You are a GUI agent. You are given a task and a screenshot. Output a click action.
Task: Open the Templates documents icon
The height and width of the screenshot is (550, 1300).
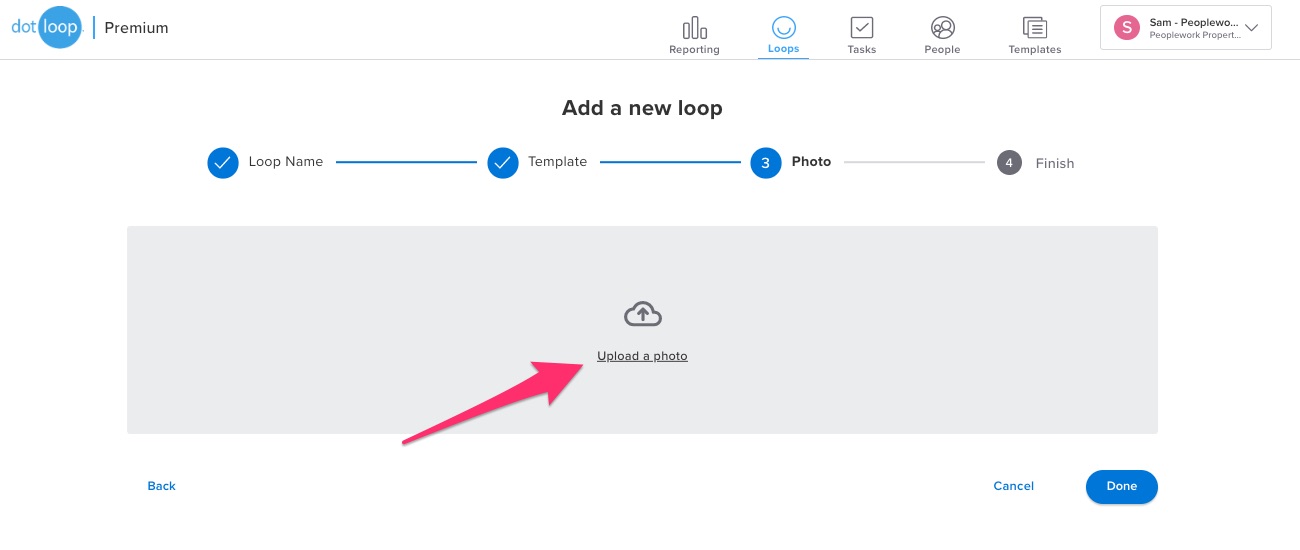point(1034,27)
